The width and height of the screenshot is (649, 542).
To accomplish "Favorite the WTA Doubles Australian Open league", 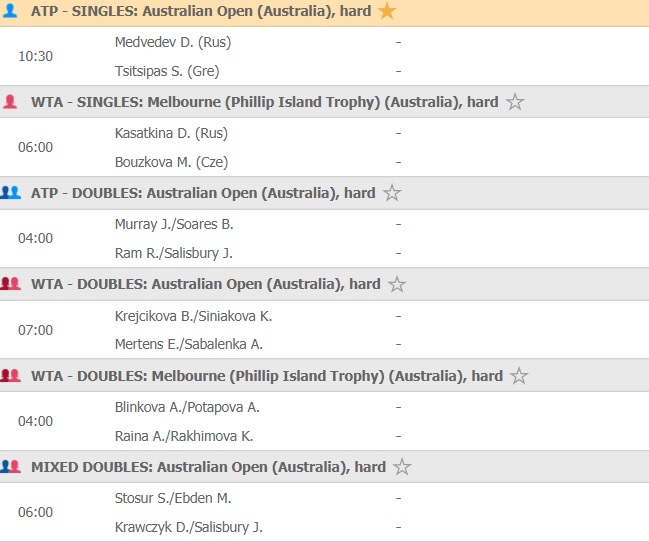I will tap(397, 284).
